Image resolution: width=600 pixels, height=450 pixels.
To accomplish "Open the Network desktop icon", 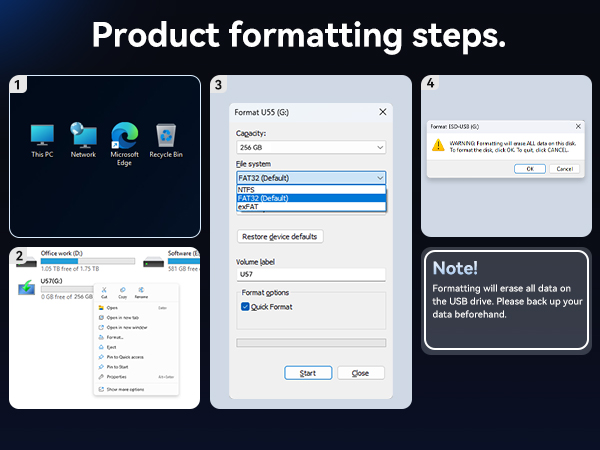I will [x=83, y=140].
